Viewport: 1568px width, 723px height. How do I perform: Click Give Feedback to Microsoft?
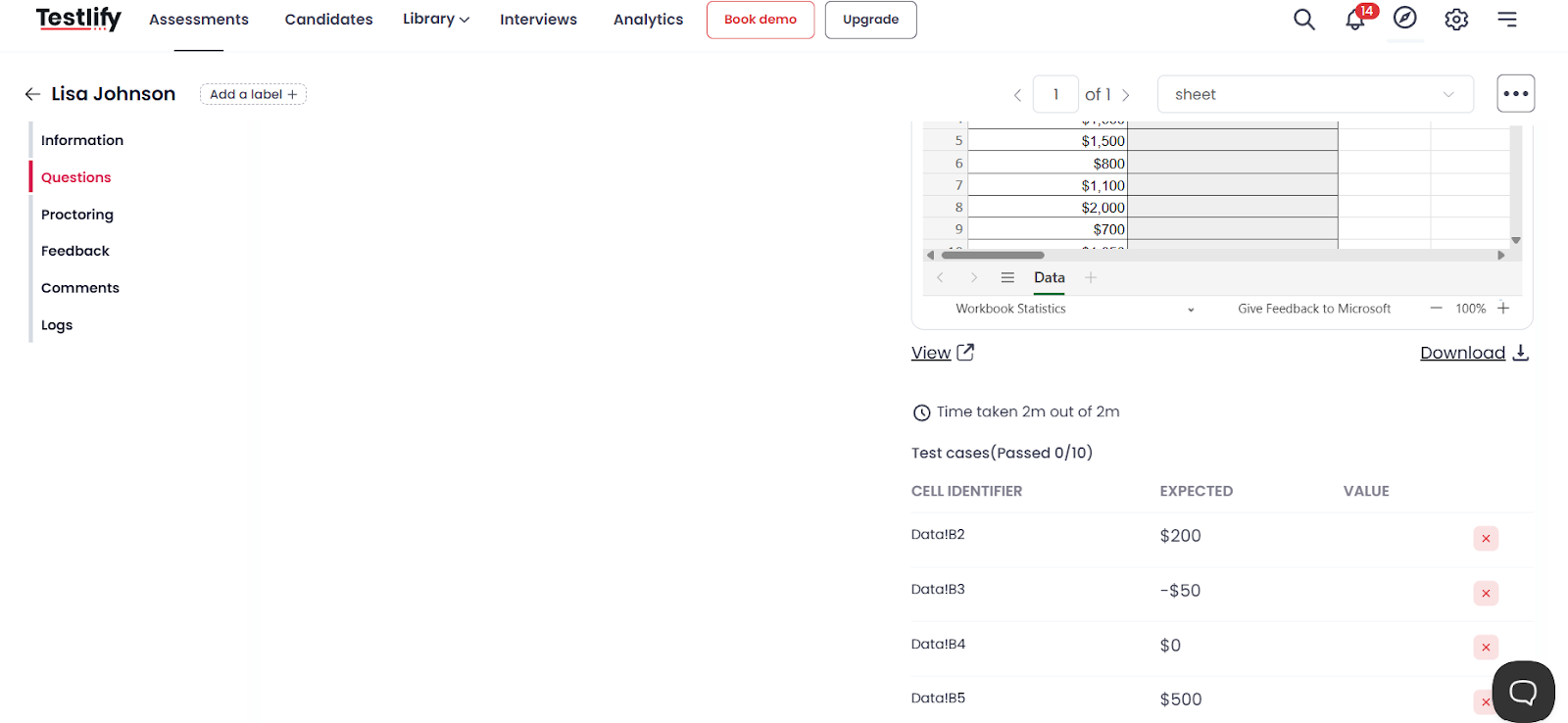pos(1314,309)
